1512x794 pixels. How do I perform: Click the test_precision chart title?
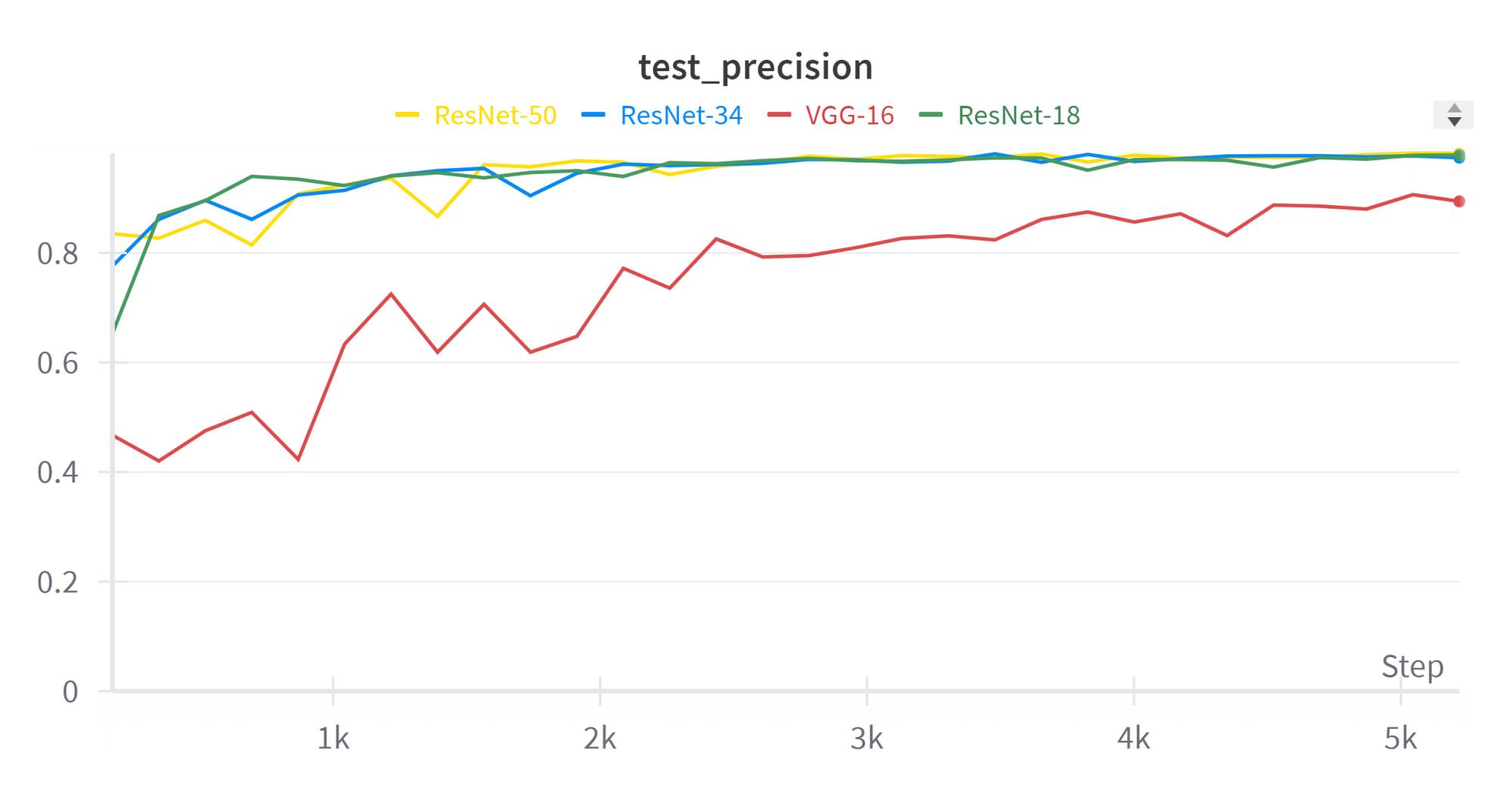(755, 67)
